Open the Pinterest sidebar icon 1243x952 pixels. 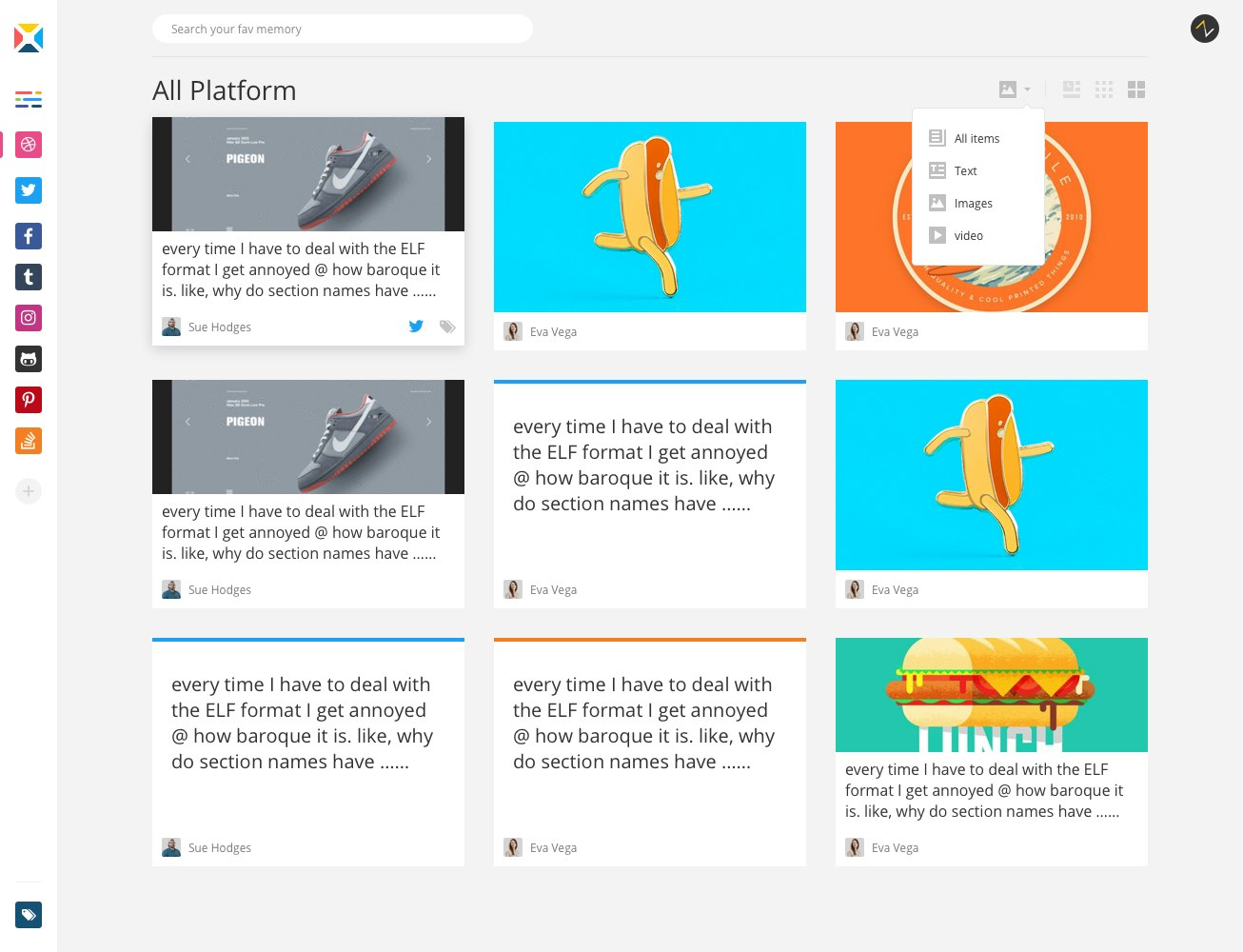29,400
